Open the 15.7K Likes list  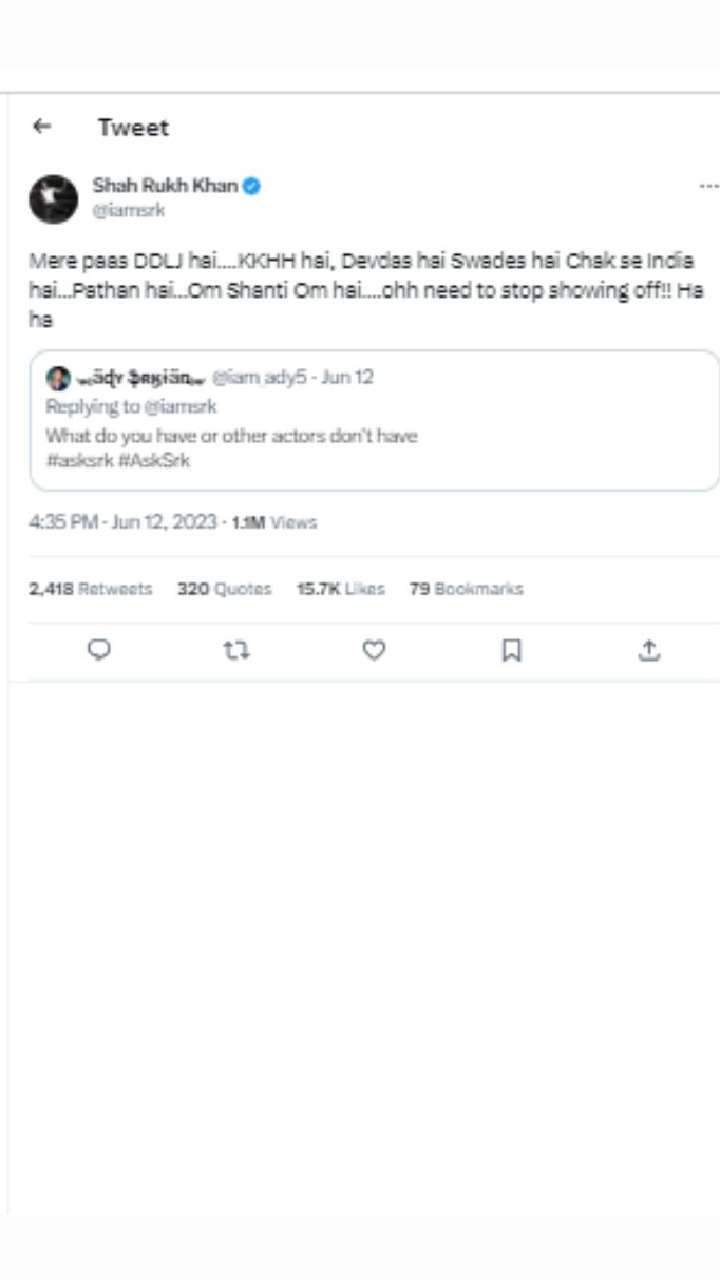(340, 589)
